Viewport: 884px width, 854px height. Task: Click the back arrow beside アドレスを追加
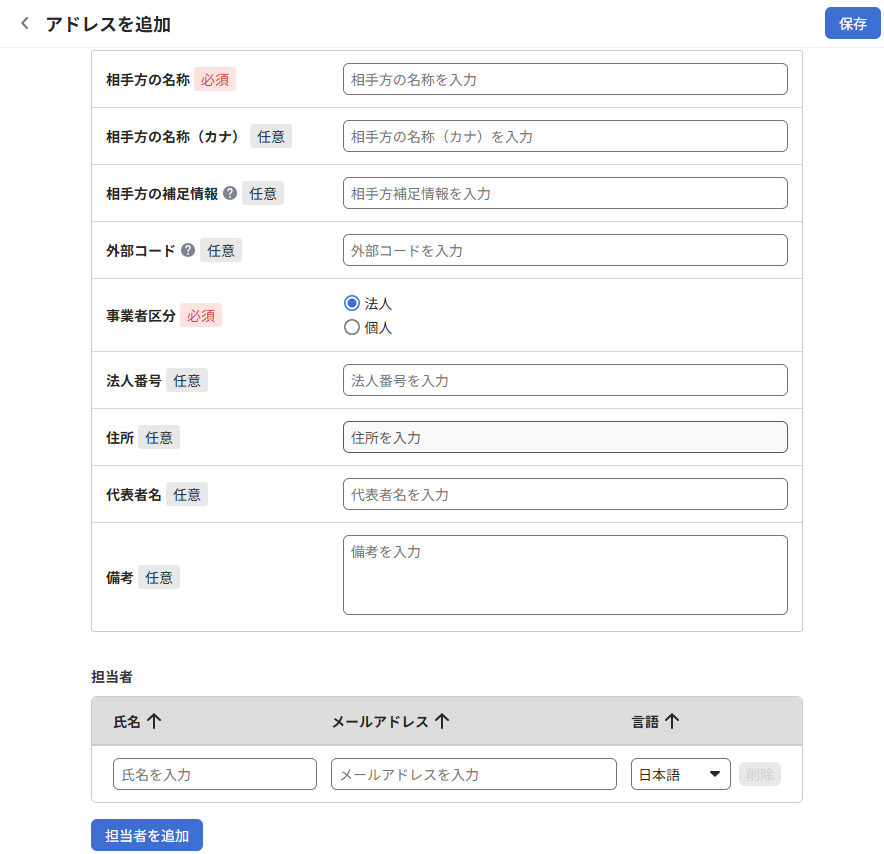click(x=25, y=23)
